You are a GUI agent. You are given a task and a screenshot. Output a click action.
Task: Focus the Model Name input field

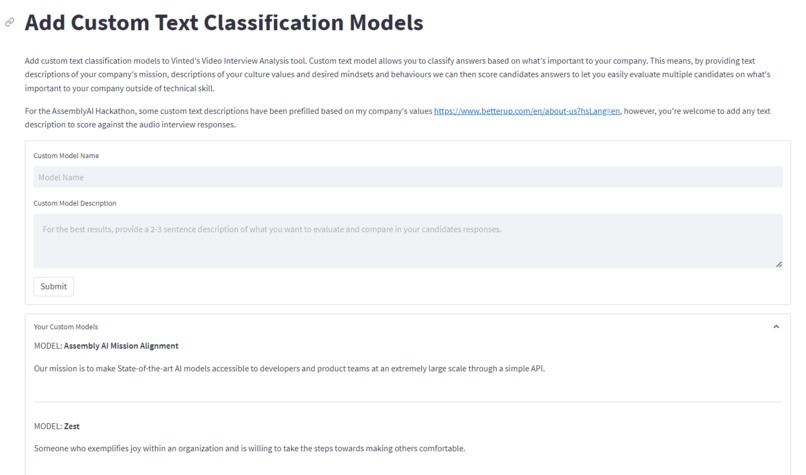tap(408, 177)
